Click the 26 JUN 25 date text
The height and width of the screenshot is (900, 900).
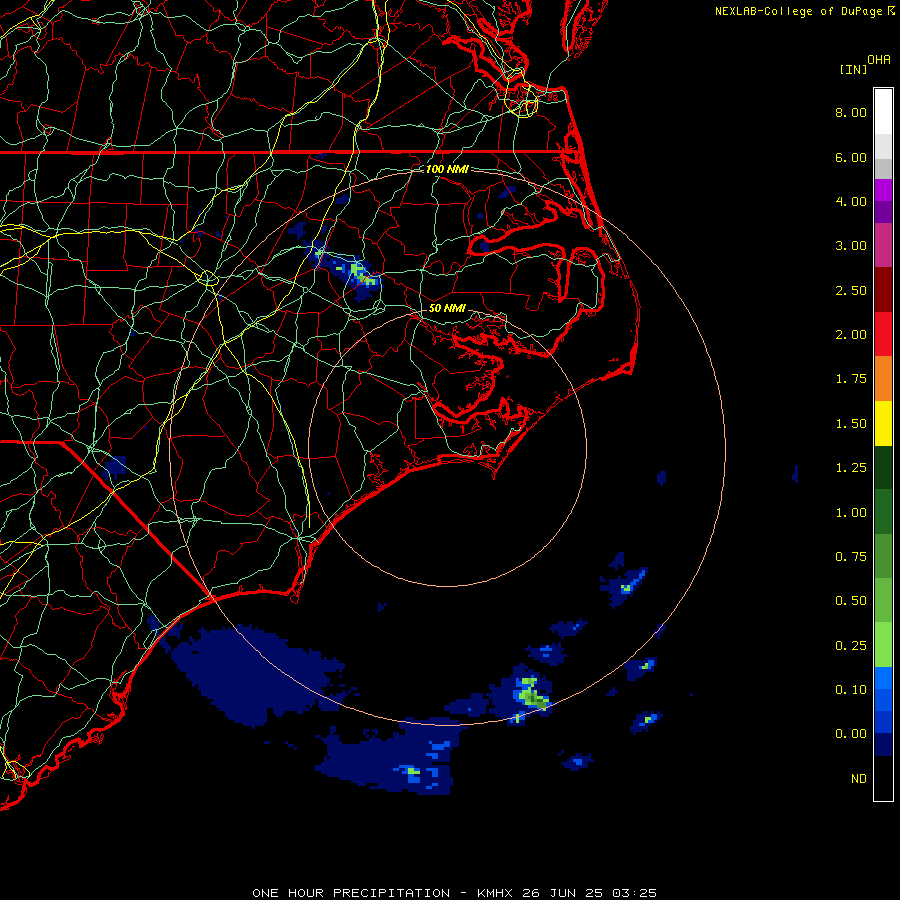564,893
